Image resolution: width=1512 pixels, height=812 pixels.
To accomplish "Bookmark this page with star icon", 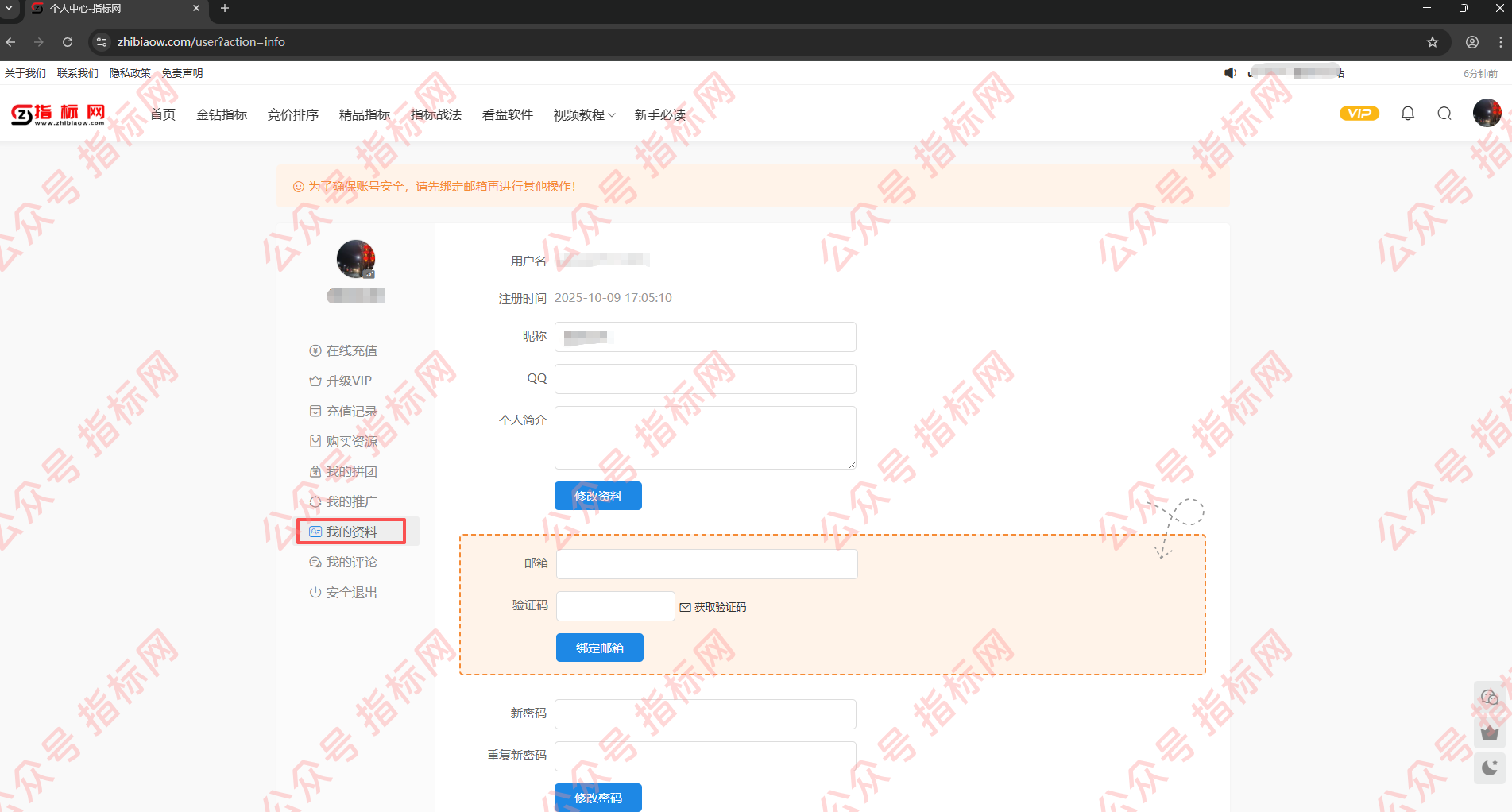I will click(x=1432, y=42).
